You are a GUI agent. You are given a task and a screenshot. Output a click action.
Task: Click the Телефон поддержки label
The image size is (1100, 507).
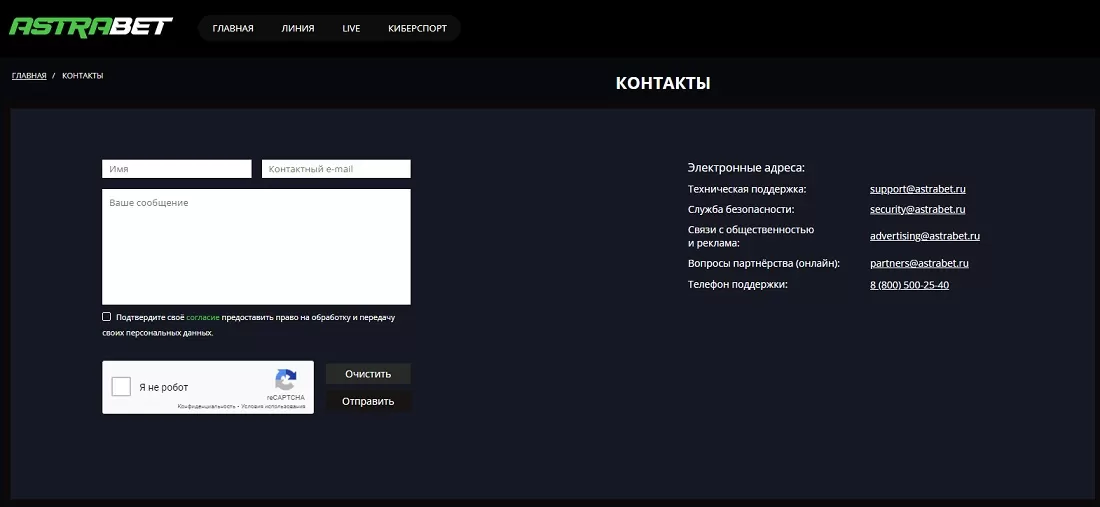tap(738, 285)
